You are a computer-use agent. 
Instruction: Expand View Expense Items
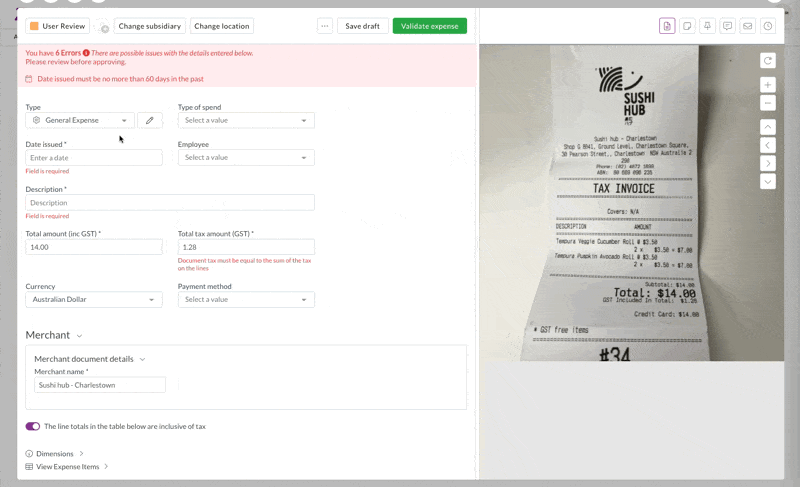[x=106, y=467]
